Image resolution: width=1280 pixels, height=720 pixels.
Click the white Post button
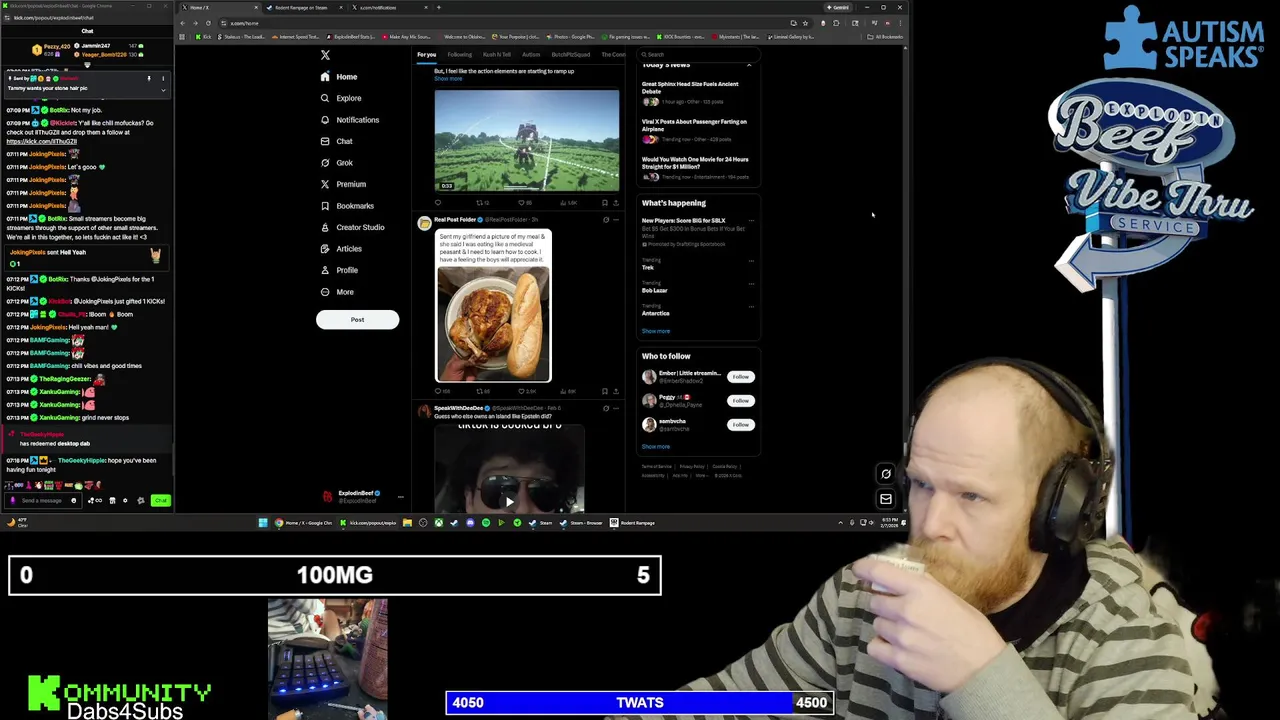click(357, 319)
